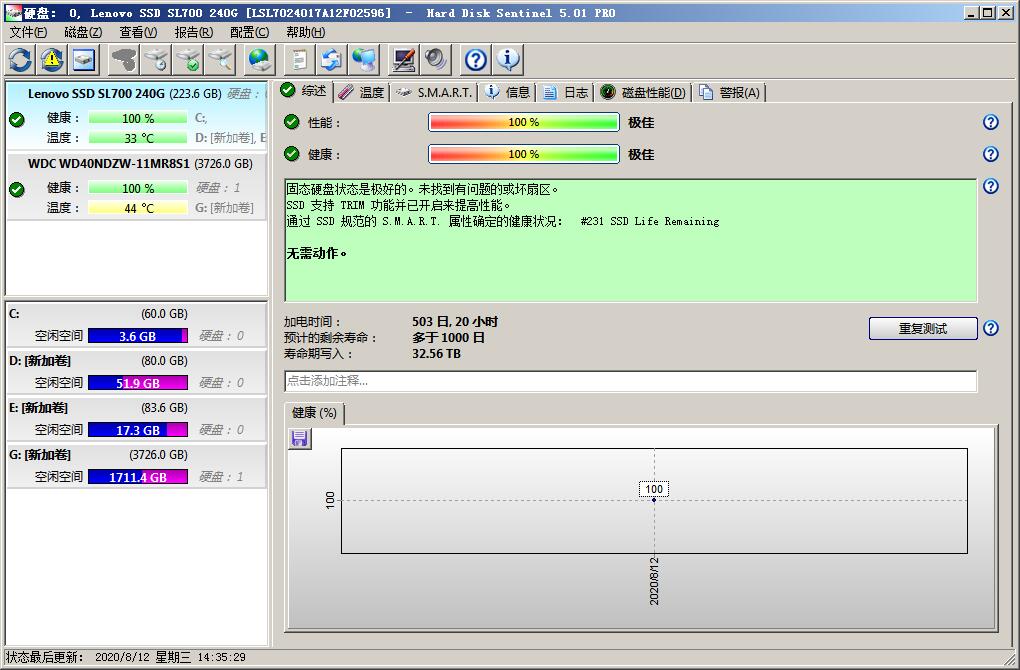
Task: Switch to the 警报(A) tab
Action: click(x=729, y=92)
